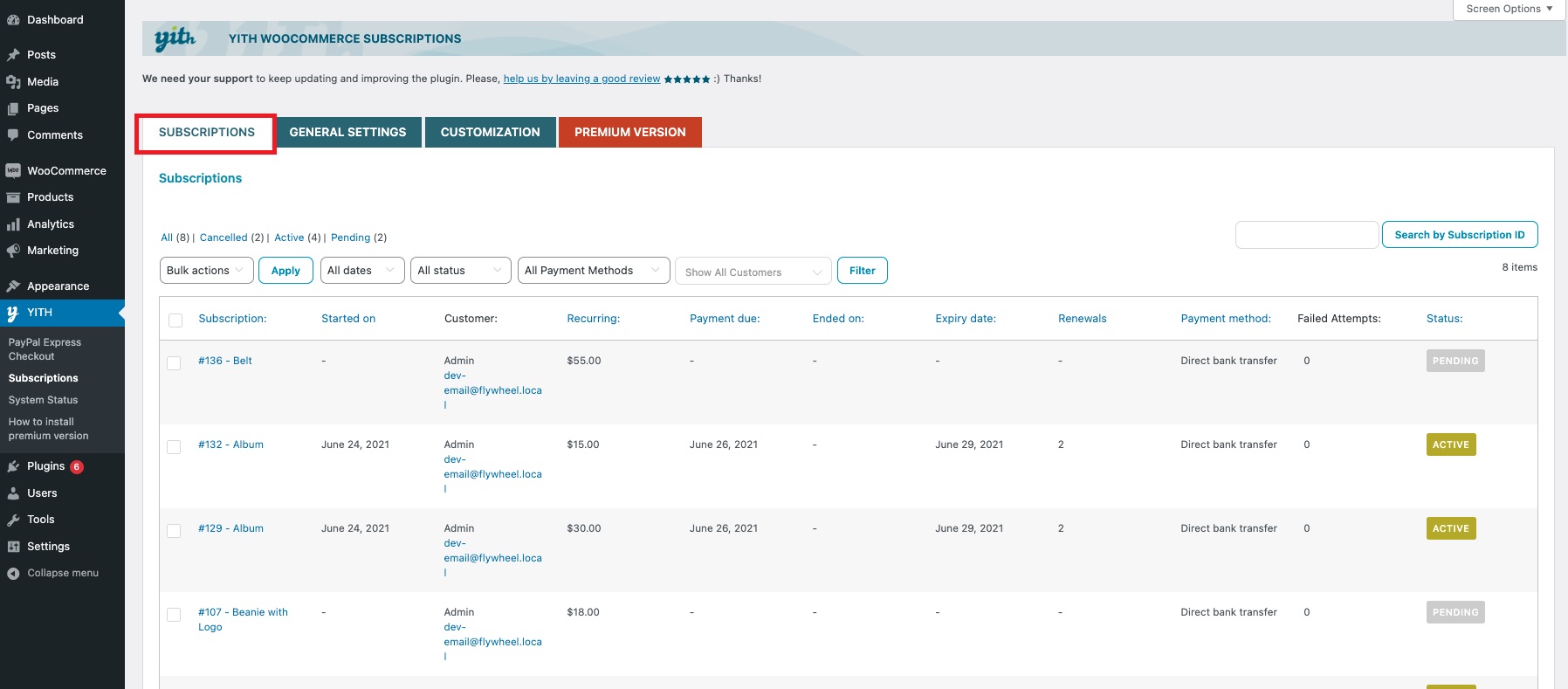Click the Collapse menu arrow icon
The width and height of the screenshot is (1568, 689).
pos(13,574)
